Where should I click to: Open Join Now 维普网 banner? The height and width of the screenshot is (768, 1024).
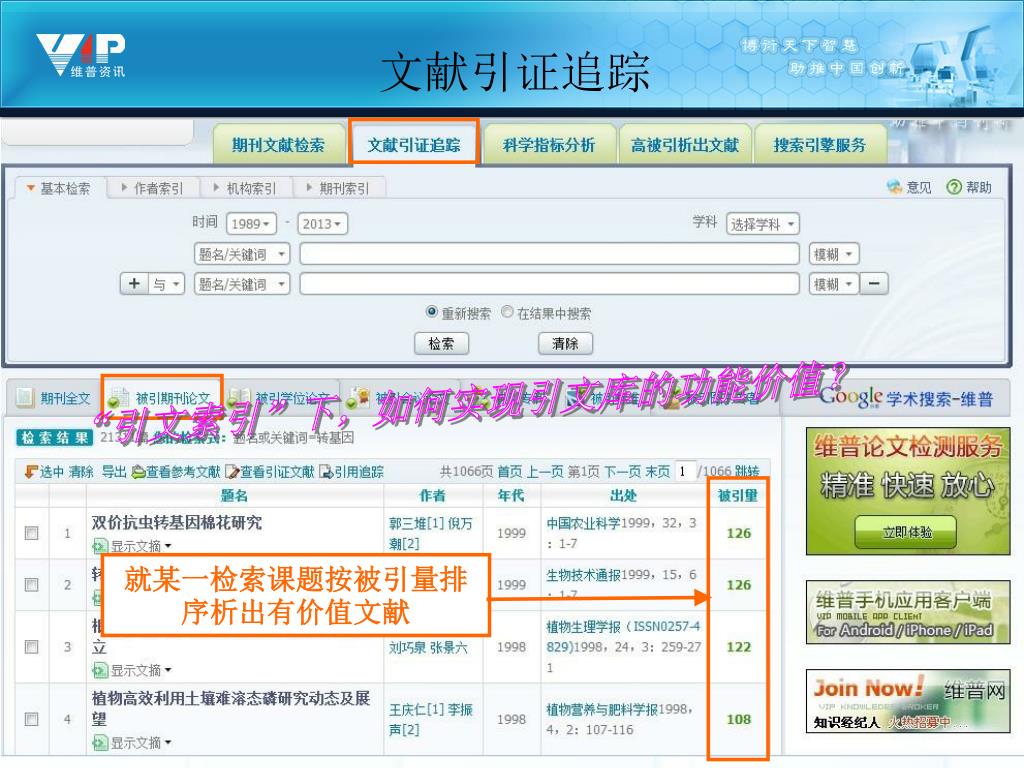tap(908, 701)
